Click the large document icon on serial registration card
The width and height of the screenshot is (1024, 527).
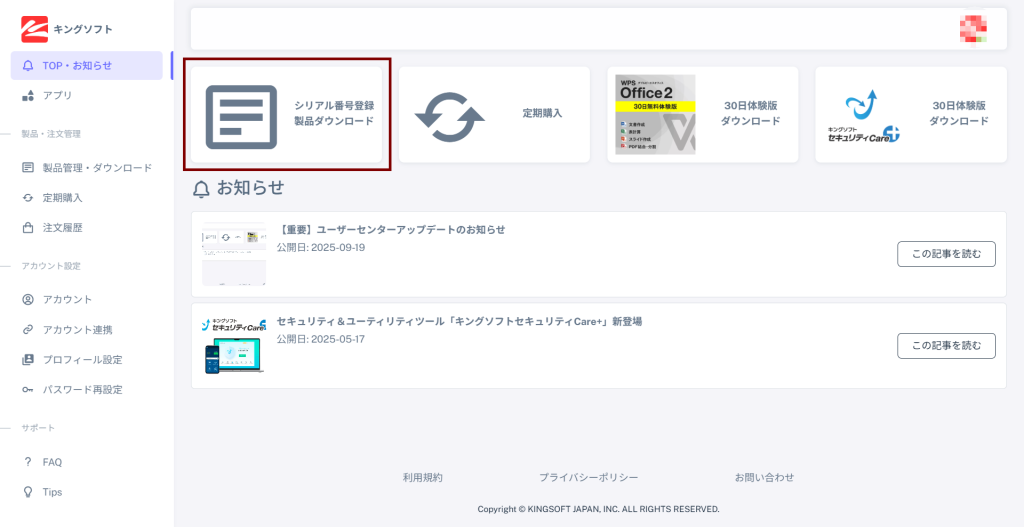[x=242, y=116]
